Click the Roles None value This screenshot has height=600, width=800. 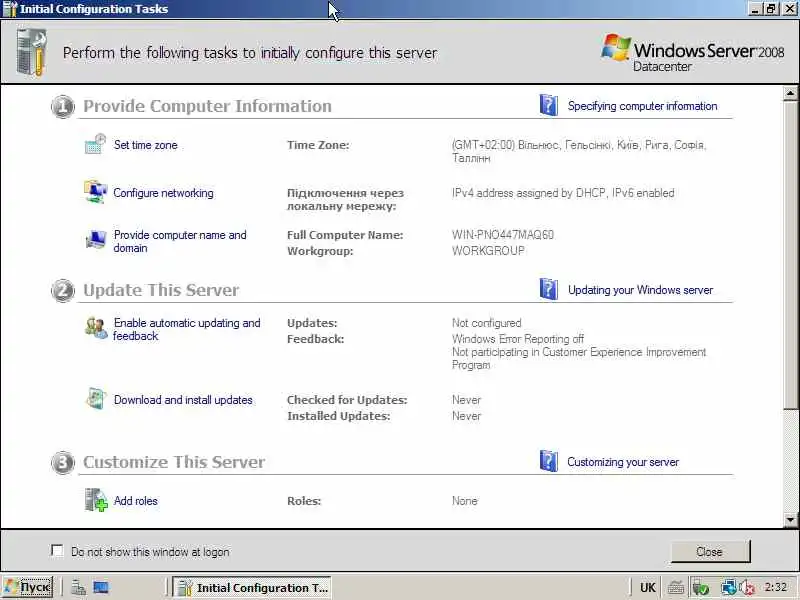(x=465, y=501)
